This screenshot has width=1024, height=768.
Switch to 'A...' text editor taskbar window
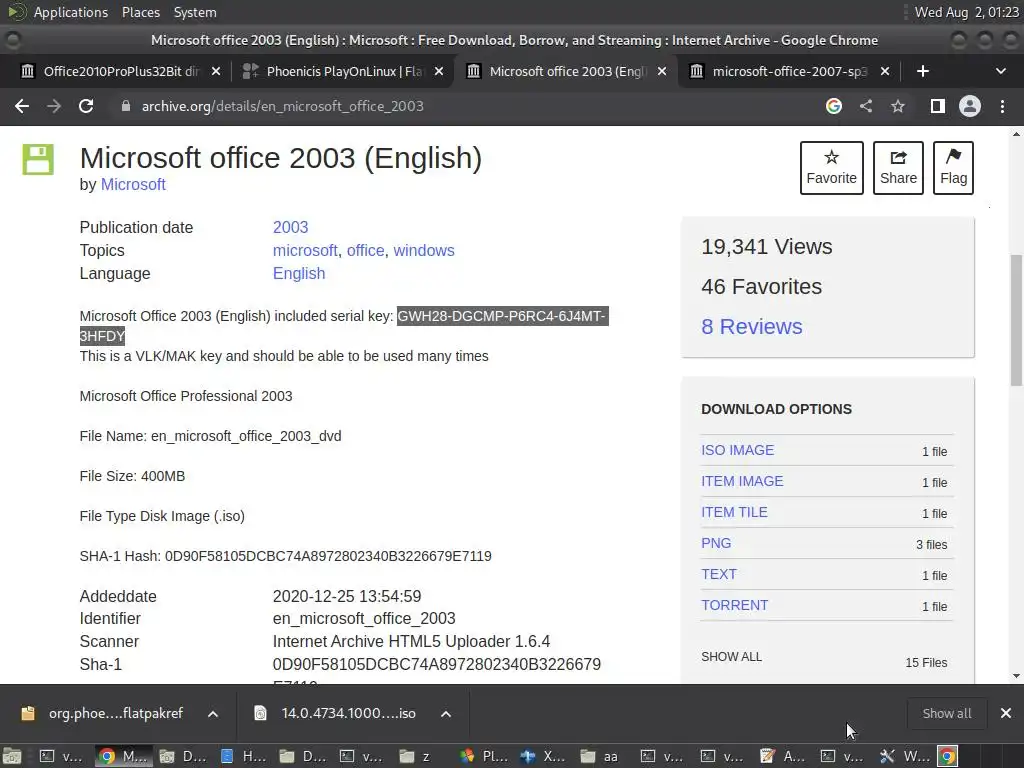click(x=783, y=756)
